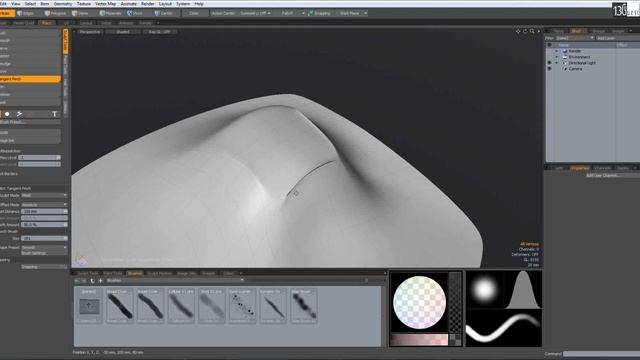Select Materials selection mode
The image size is (640, 360).
click(x=110, y=13)
